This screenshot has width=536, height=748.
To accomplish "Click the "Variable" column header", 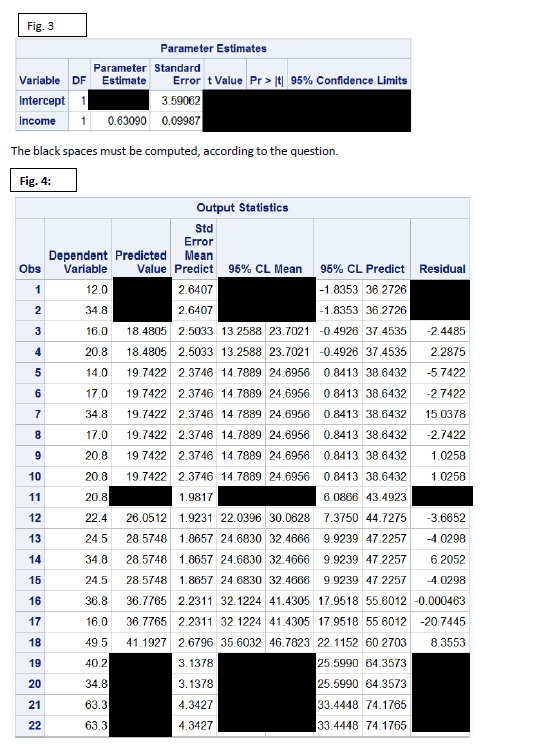I will [40, 80].
